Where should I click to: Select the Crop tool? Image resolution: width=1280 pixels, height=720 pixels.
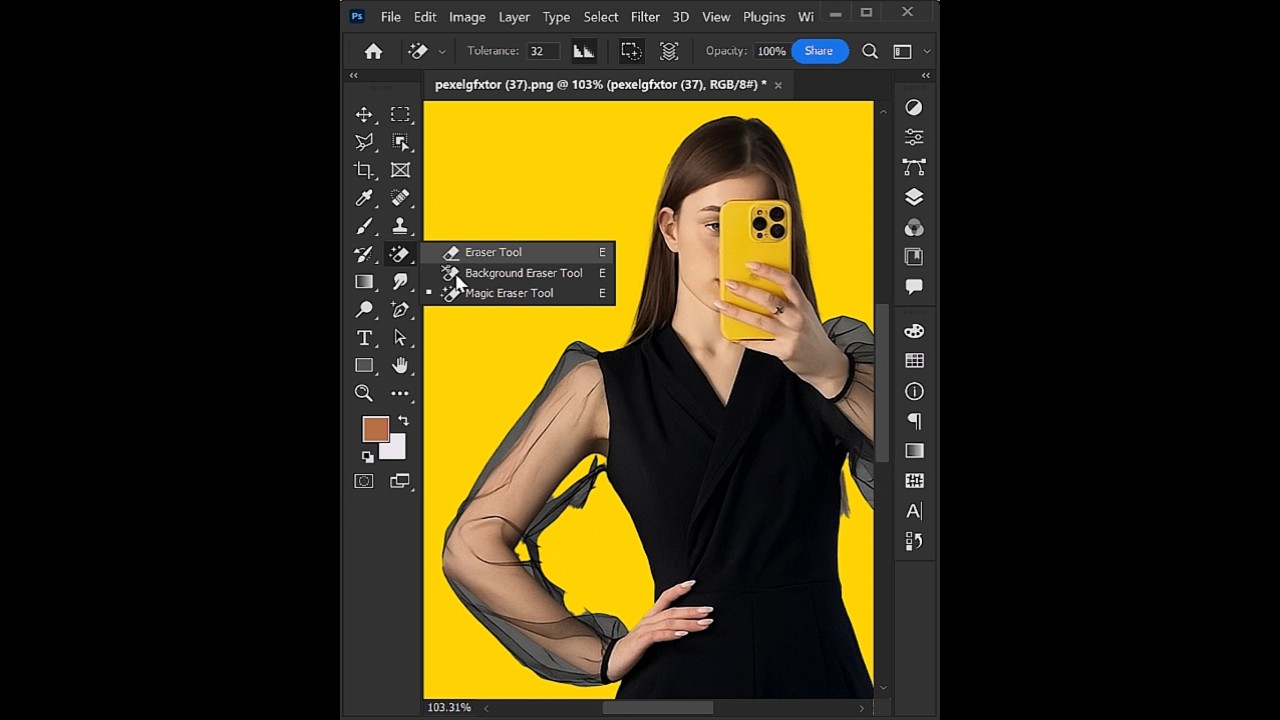tap(364, 170)
